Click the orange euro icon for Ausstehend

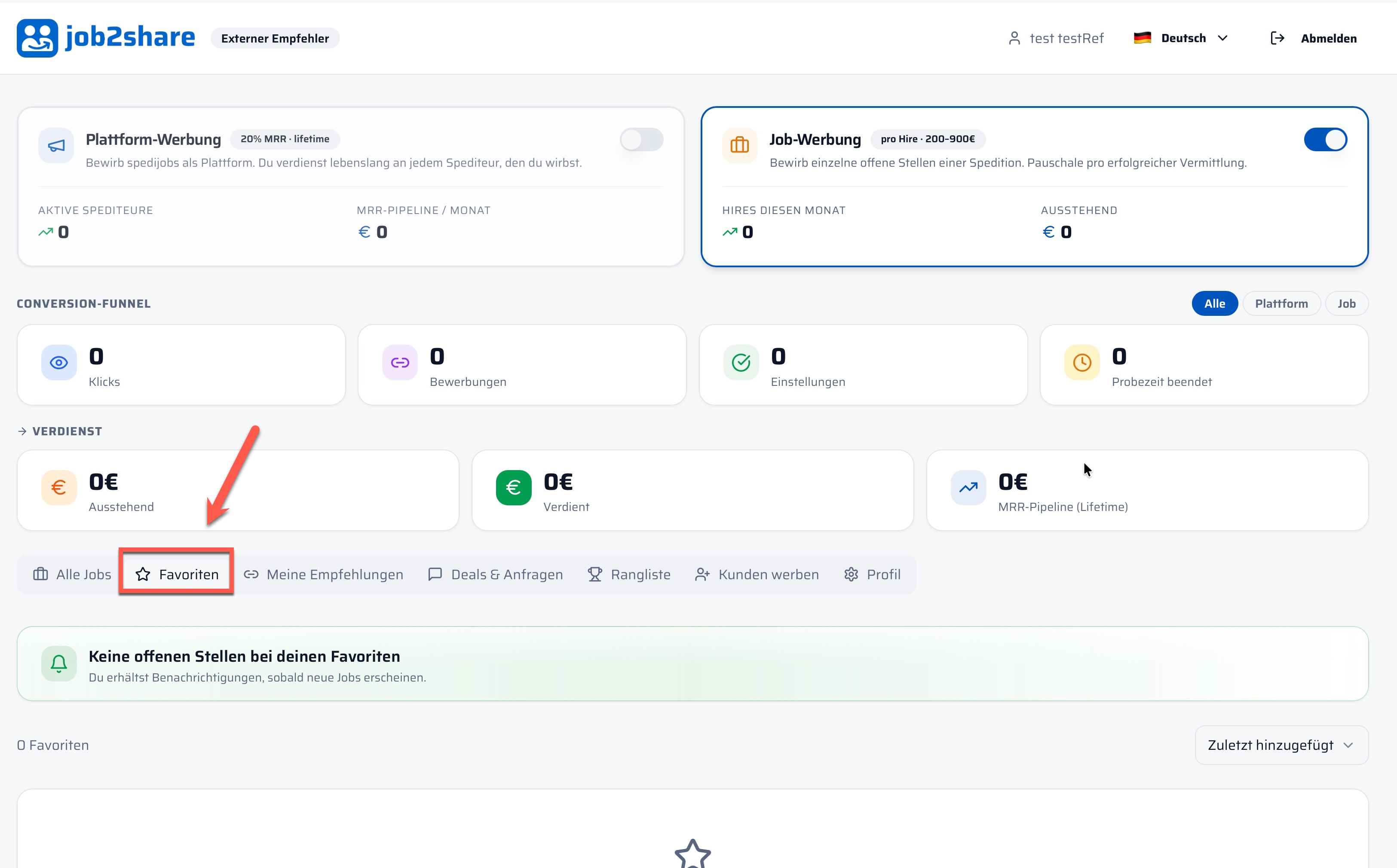pos(58,487)
